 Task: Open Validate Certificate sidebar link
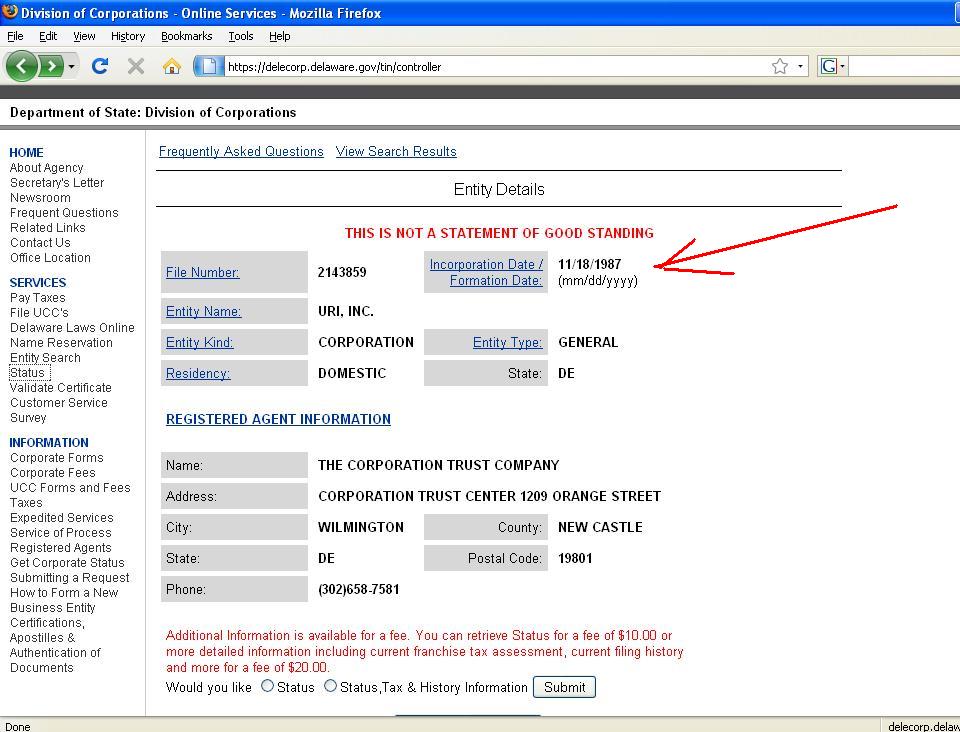coord(61,388)
